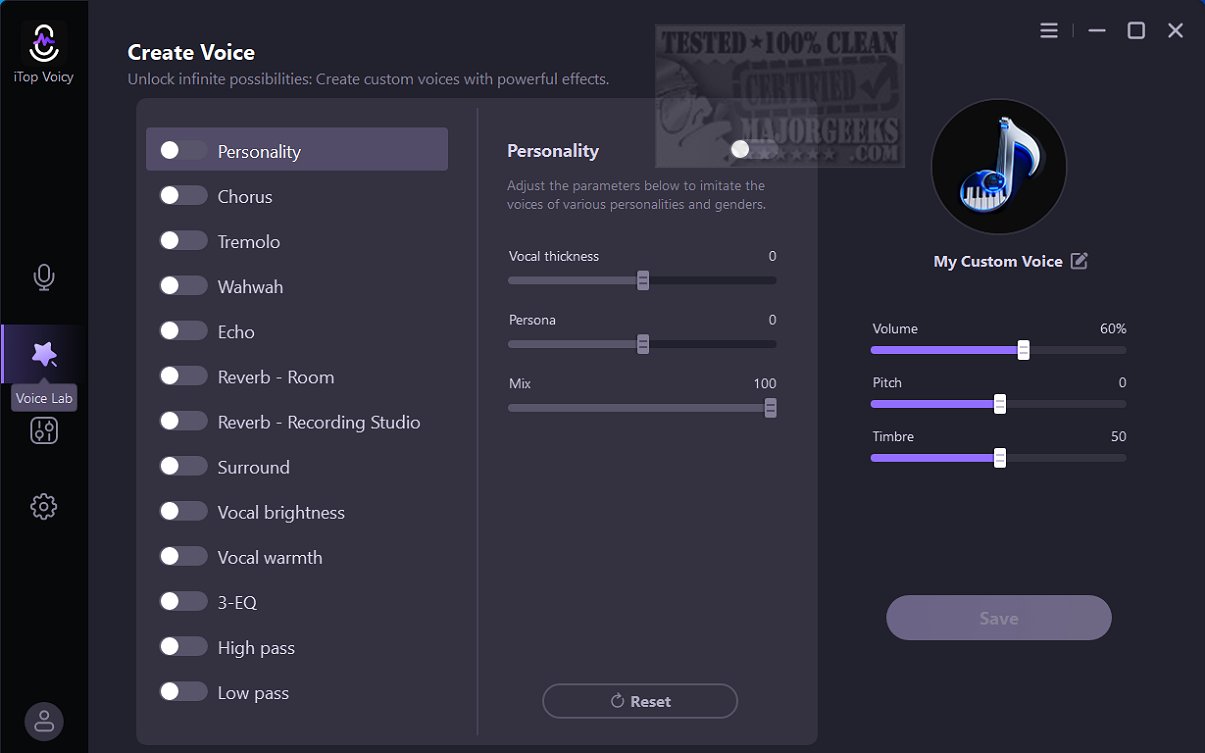Click the music note voice avatar

(998, 166)
